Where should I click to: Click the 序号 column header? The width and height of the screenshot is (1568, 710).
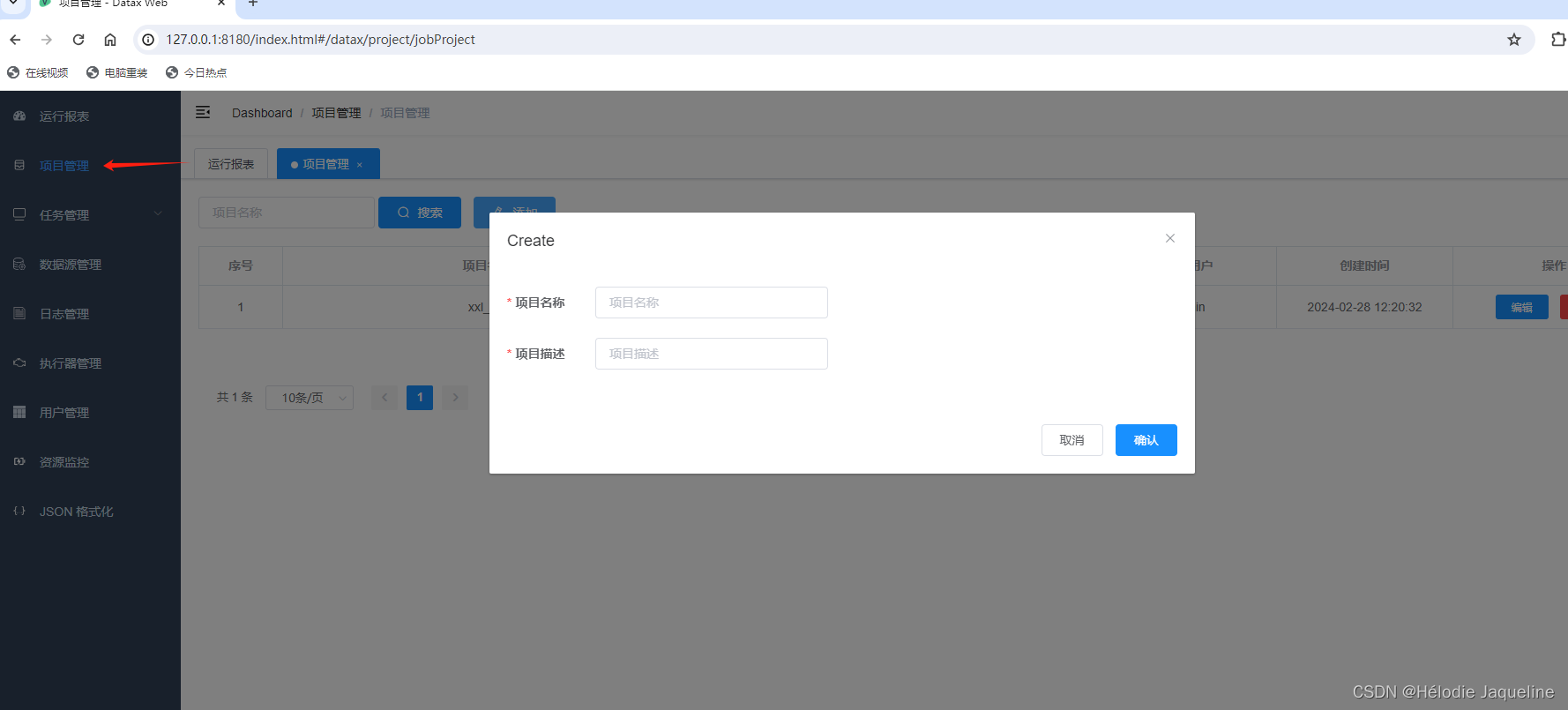tap(241, 265)
